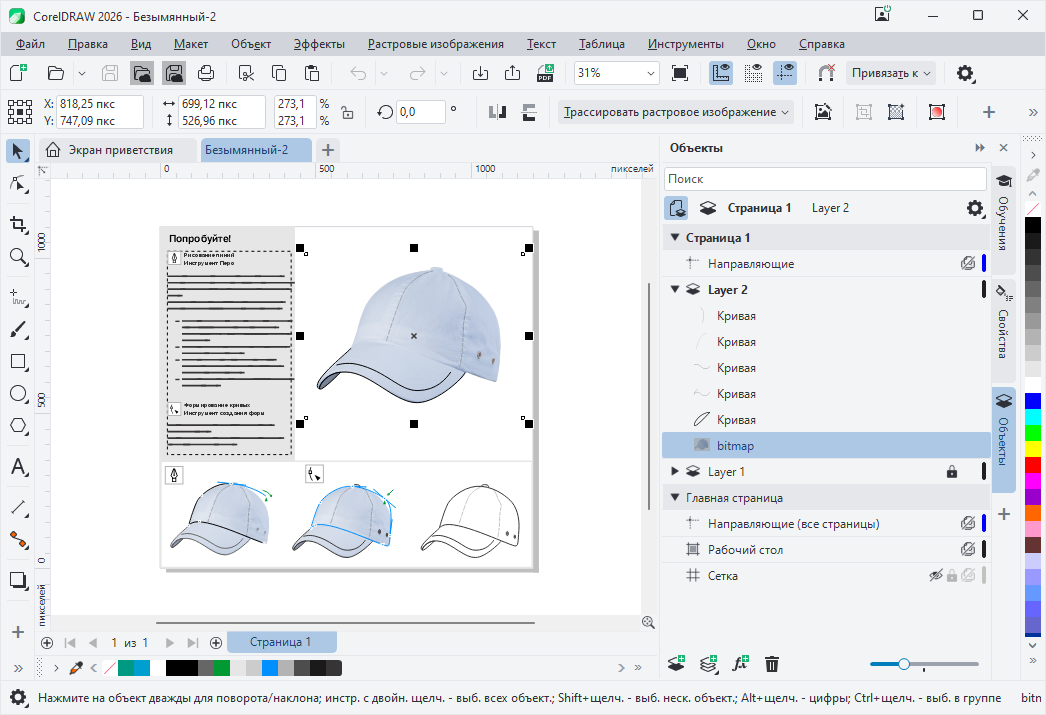Click the Copy icon

coord(279,73)
